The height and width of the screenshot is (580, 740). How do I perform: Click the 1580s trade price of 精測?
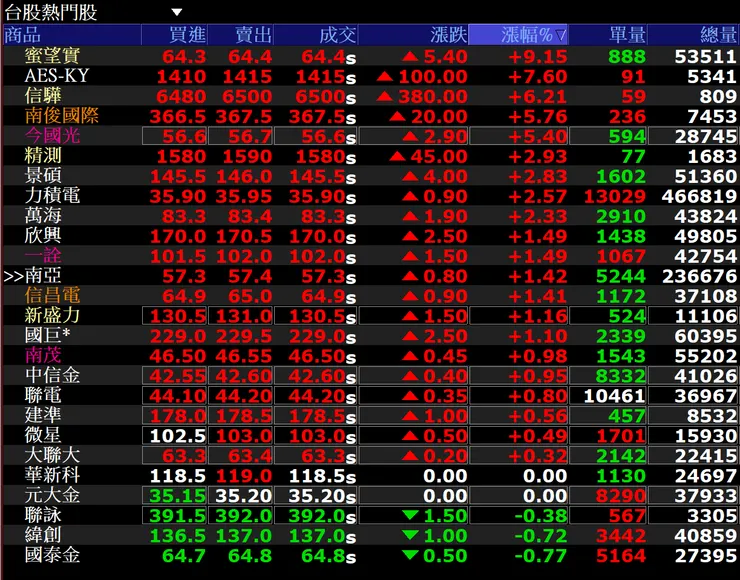326,157
